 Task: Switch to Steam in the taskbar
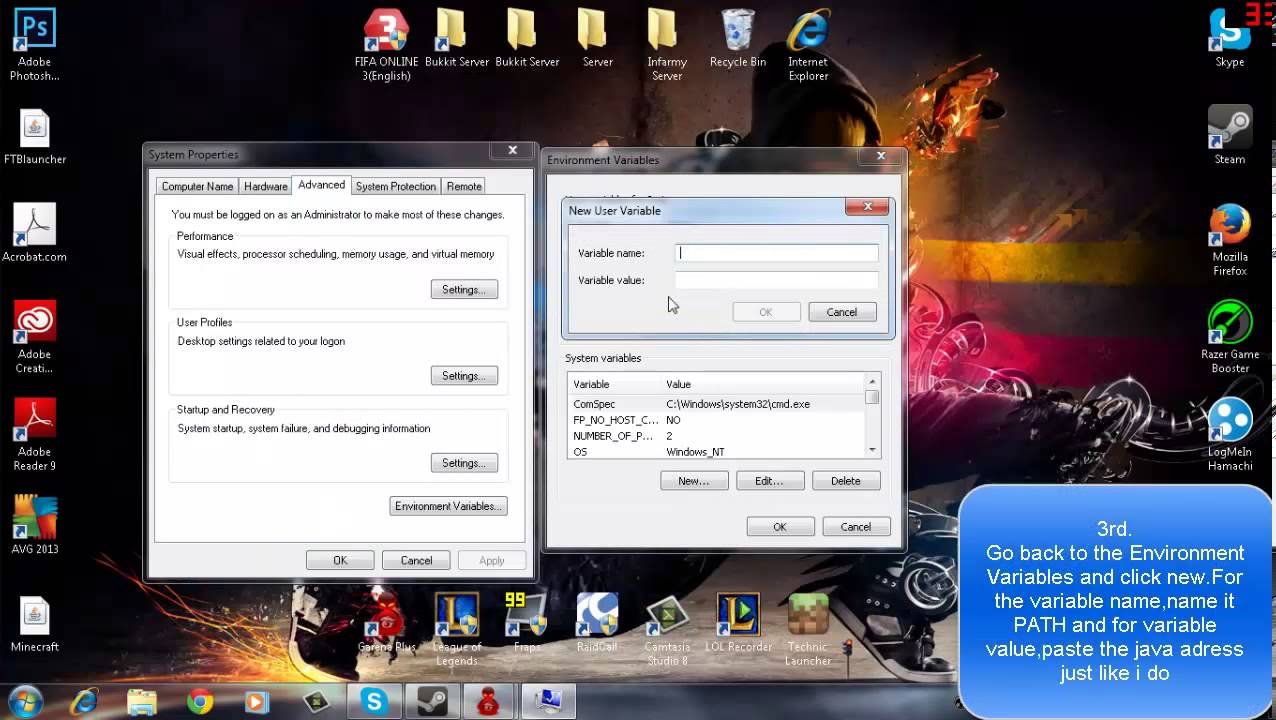click(x=433, y=702)
